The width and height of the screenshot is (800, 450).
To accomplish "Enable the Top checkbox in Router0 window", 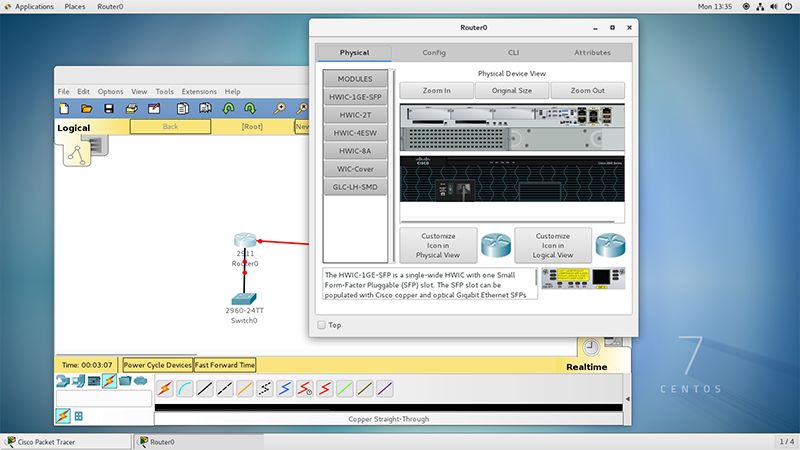I will coord(321,325).
